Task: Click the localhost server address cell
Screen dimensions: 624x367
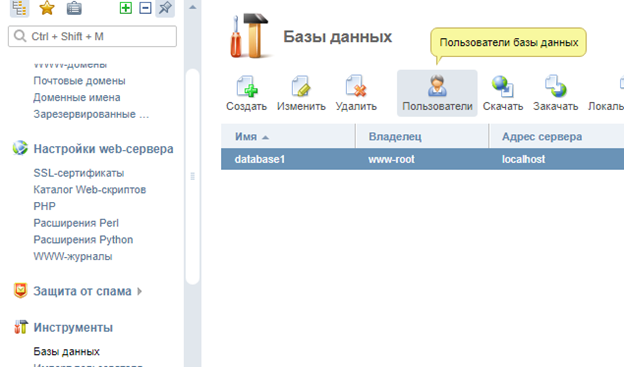Action: 523,160
